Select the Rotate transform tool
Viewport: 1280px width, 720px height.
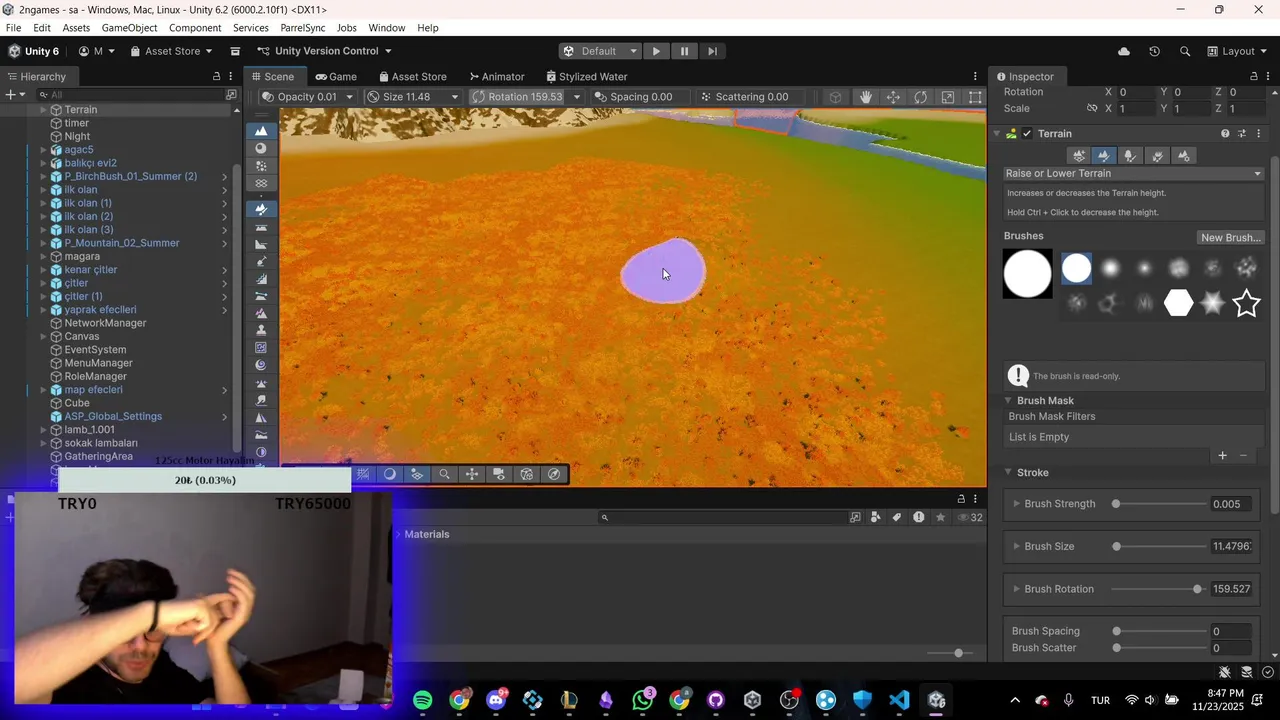click(x=920, y=97)
